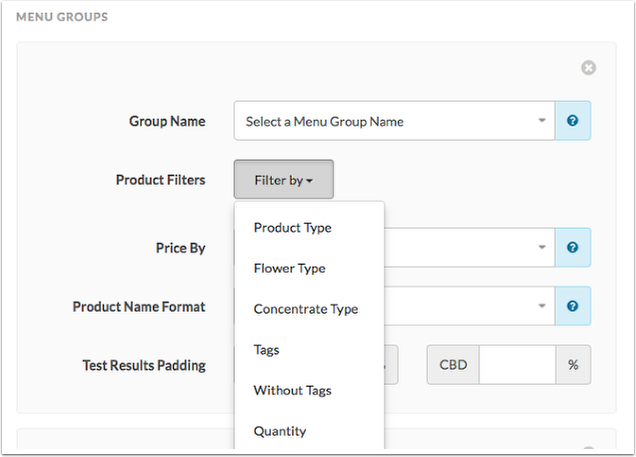Remove the menu group with X icon
Screen dimensions: 636x457
pyautogui.click(x=589, y=67)
